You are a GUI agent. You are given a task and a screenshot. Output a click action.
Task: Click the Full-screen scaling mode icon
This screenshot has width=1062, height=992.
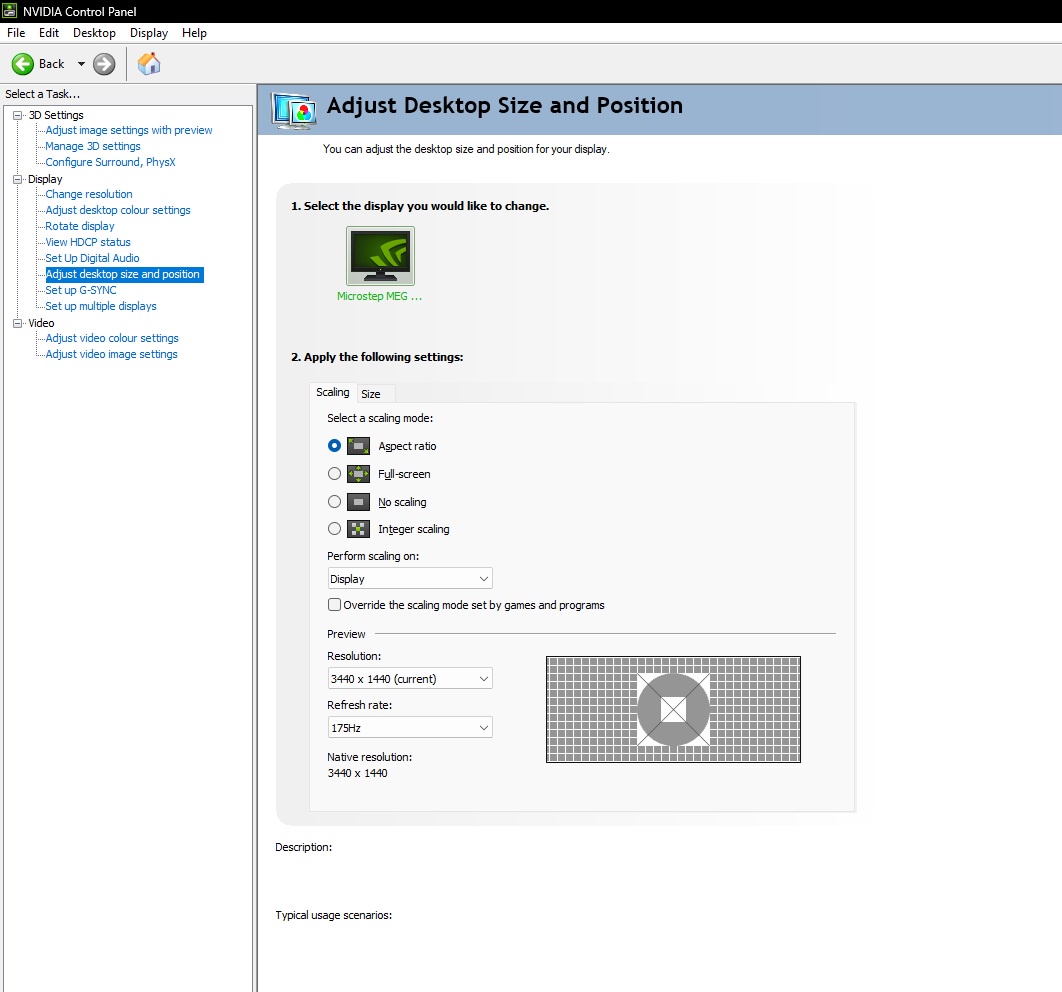[x=358, y=474]
